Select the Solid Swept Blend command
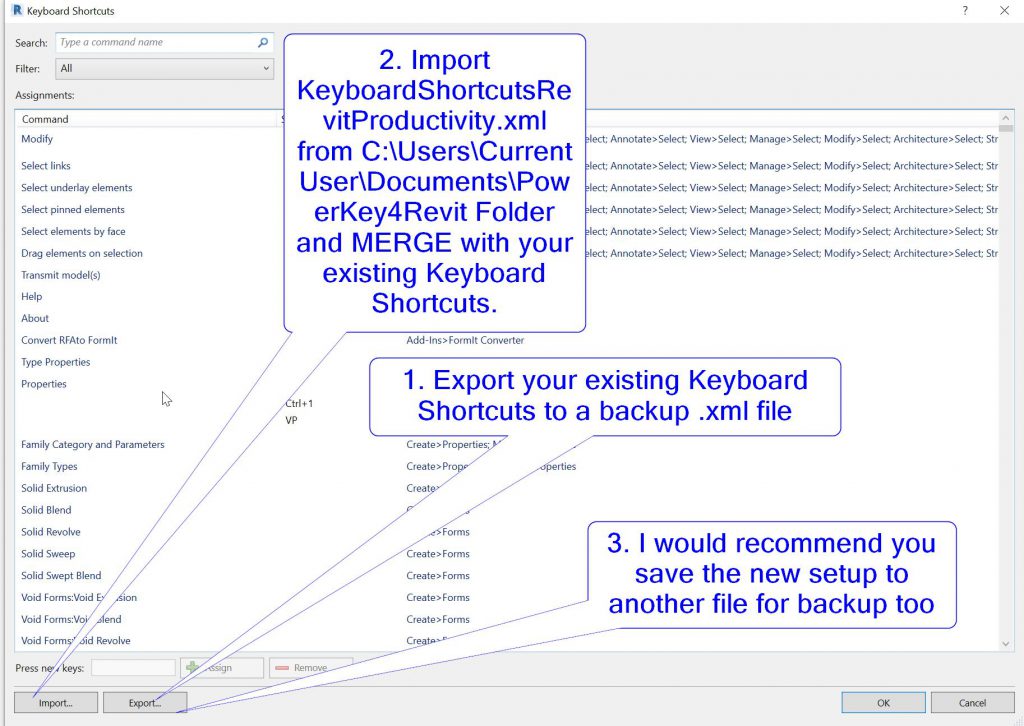The height and width of the screenshot is (726, 1024). [x=61, y=576]
